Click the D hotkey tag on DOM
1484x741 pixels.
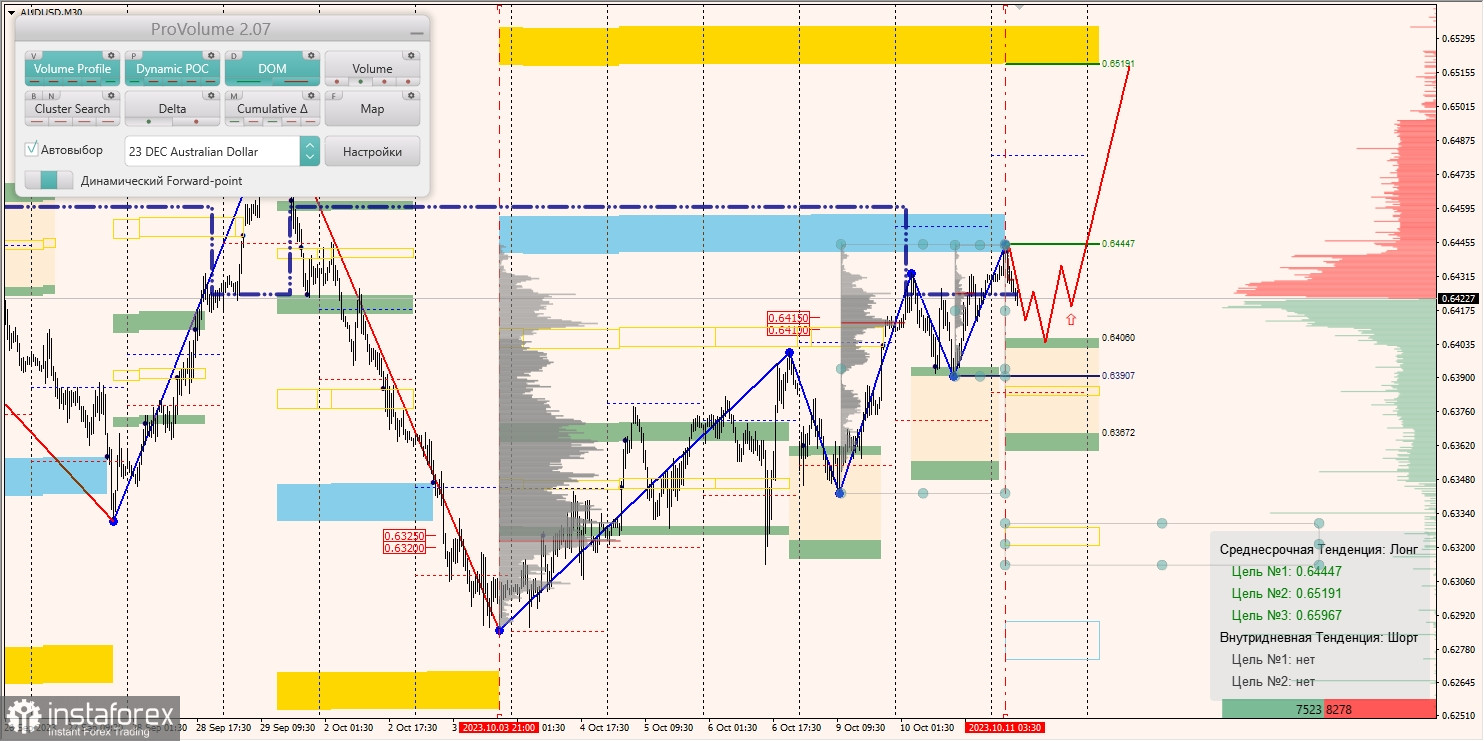click(x=234, y=56)
